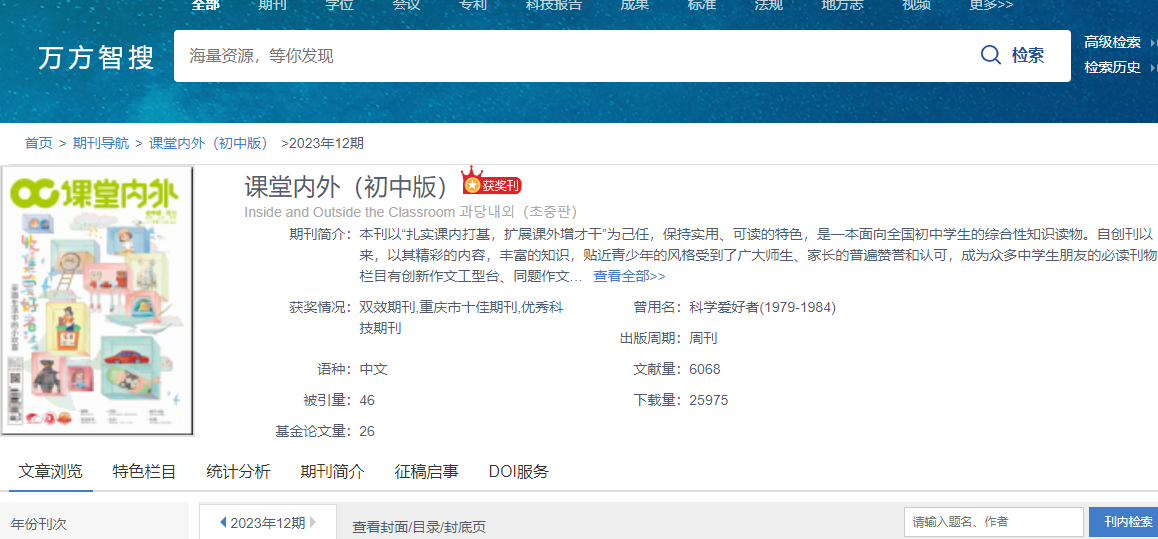This screenshot has width=1158, height=539.
Task: Select the 期刊 search category
Action: [273, 4]
